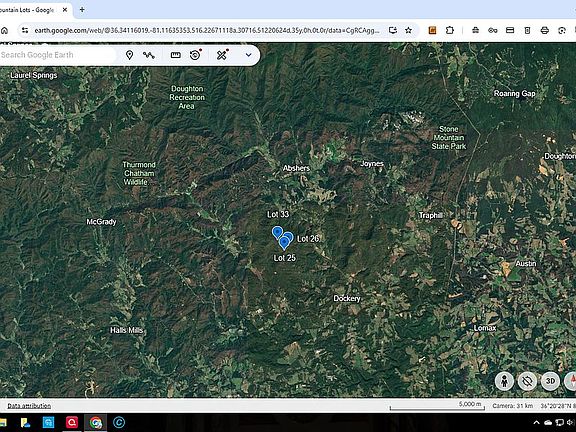The width and height of the screenshot is (576, 432).
Task: Click the Add placemark pin icon
Action: click(129, 55)
